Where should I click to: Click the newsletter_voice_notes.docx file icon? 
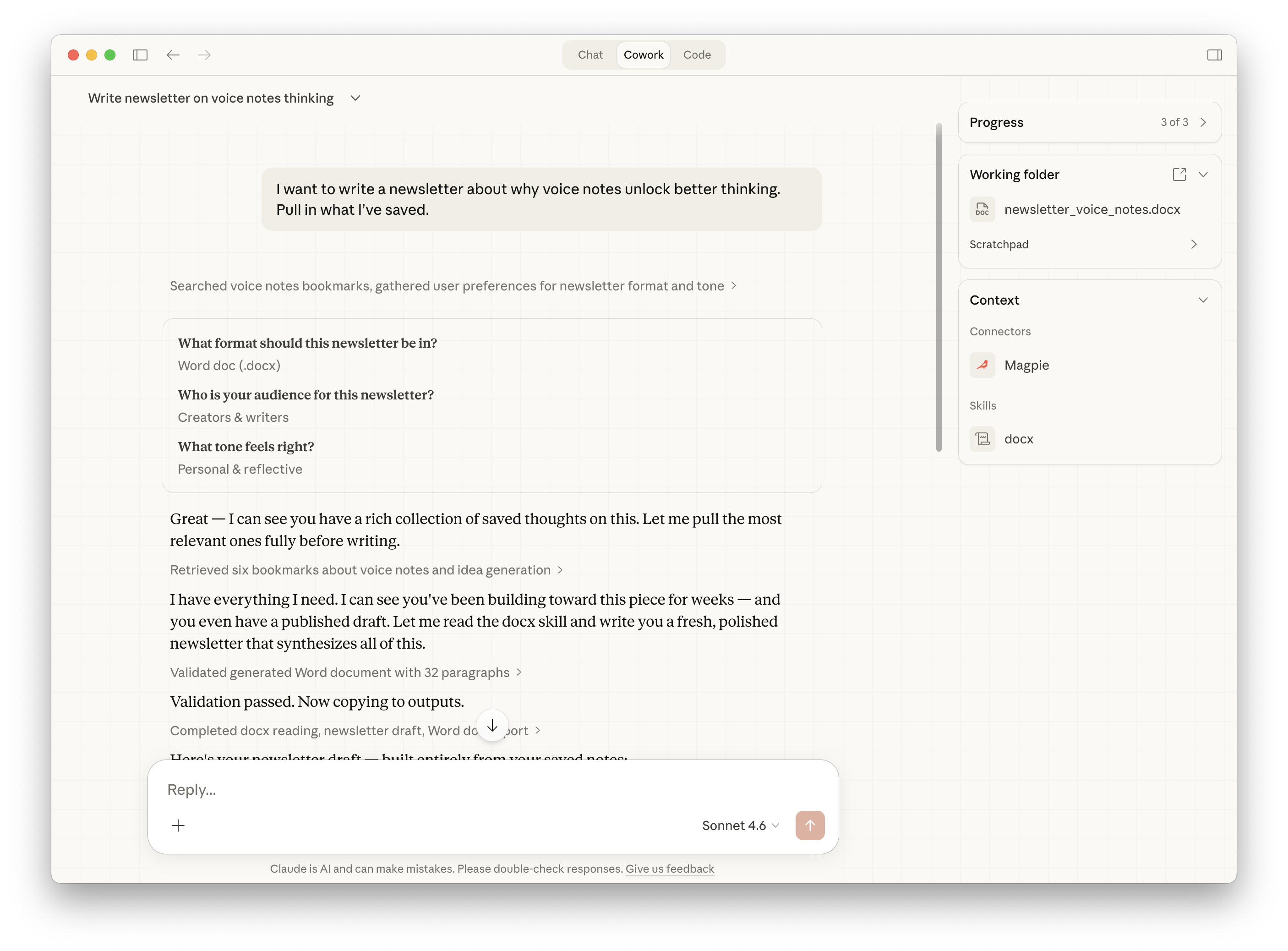tap(982, 209)
